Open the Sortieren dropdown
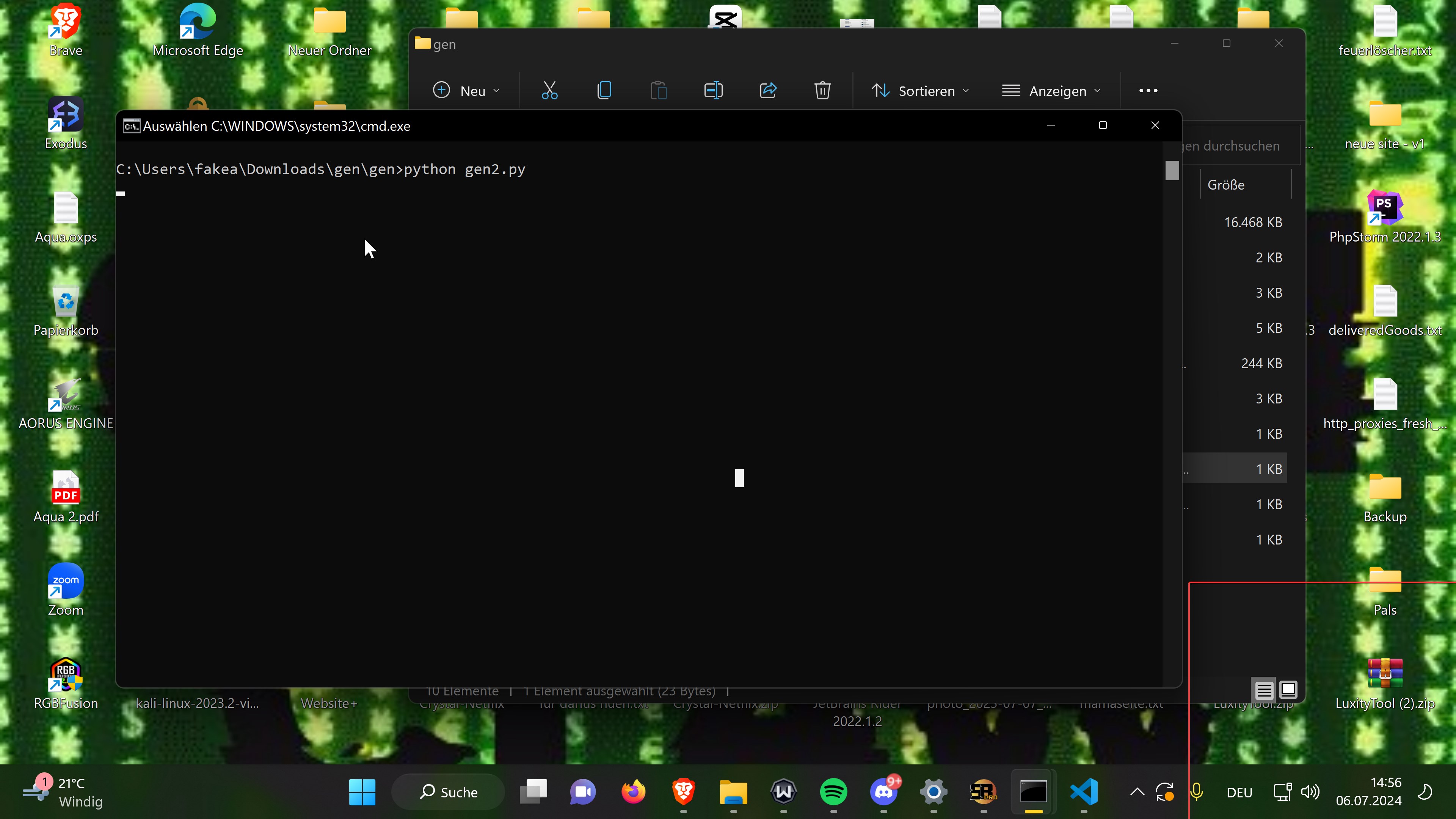The image size is (1456, 819). click(x=920, y=91)
